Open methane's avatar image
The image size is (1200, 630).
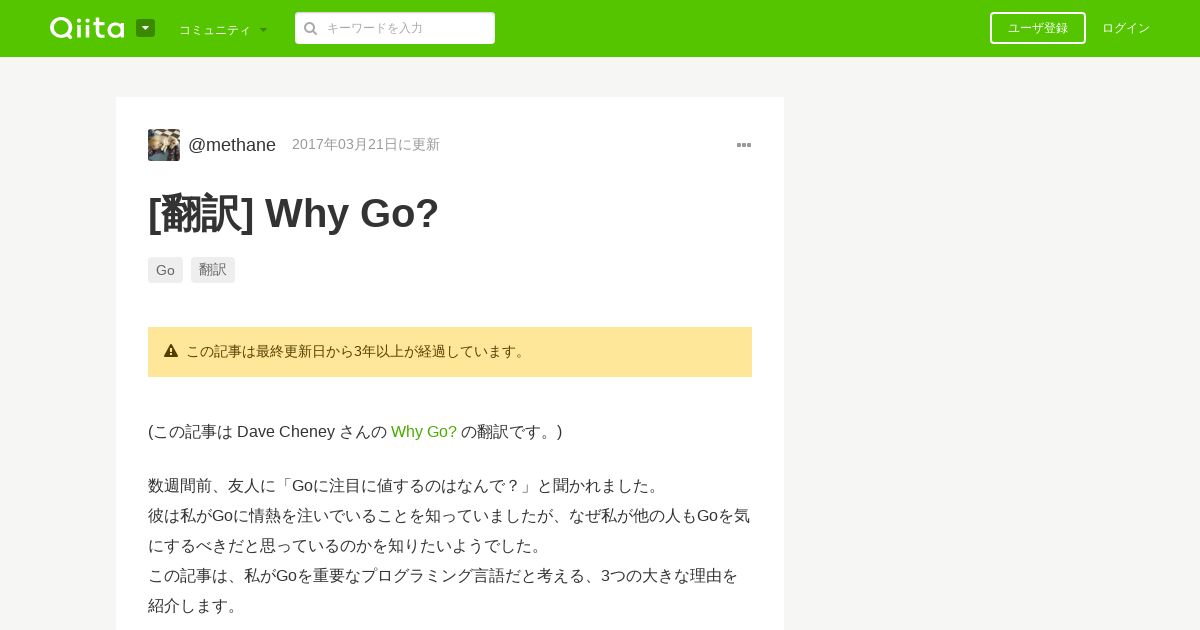click(164, 145)
